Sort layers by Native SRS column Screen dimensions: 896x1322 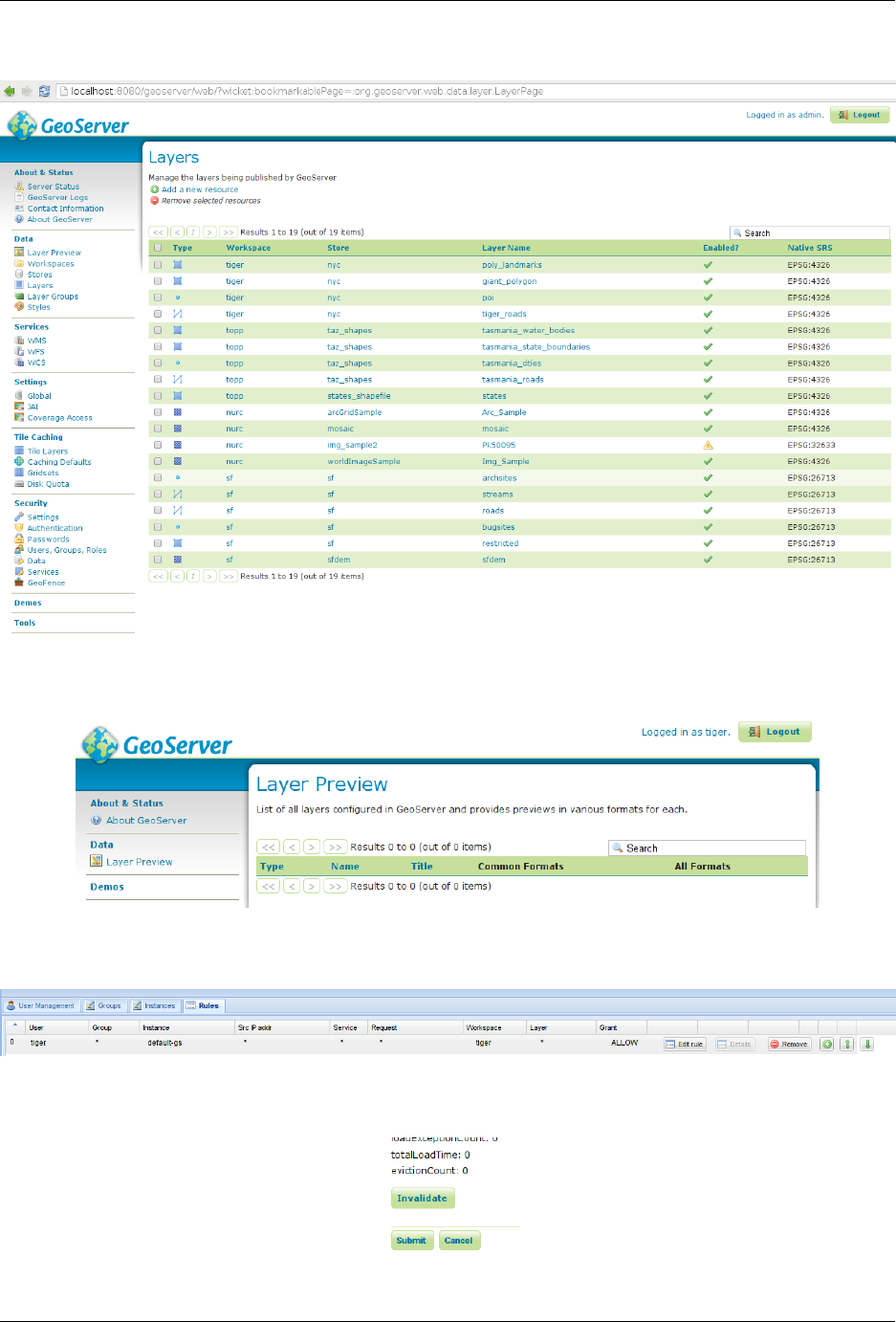pos(810,248)
